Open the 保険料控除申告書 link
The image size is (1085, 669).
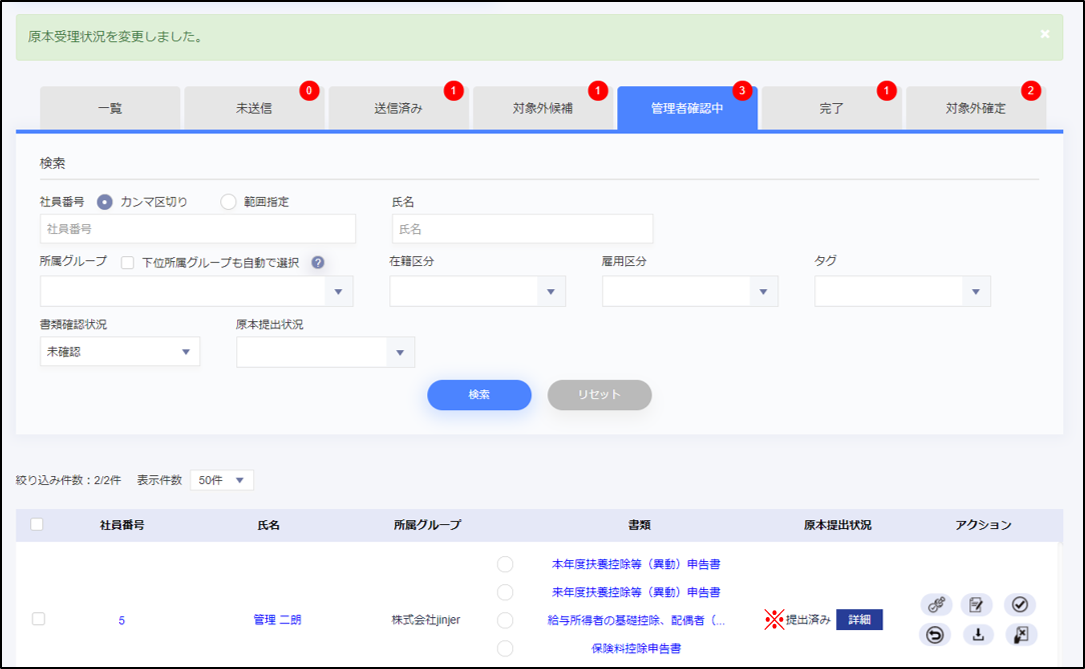click(636, 648)
